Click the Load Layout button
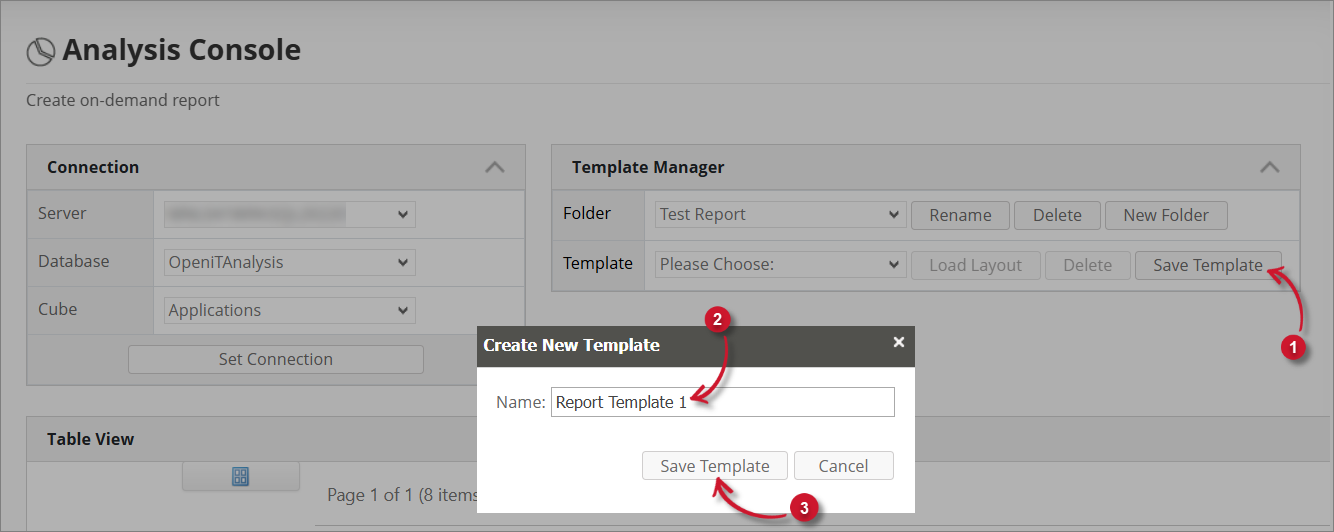This screenshot has width=1334, height=532. coord(975,265)
